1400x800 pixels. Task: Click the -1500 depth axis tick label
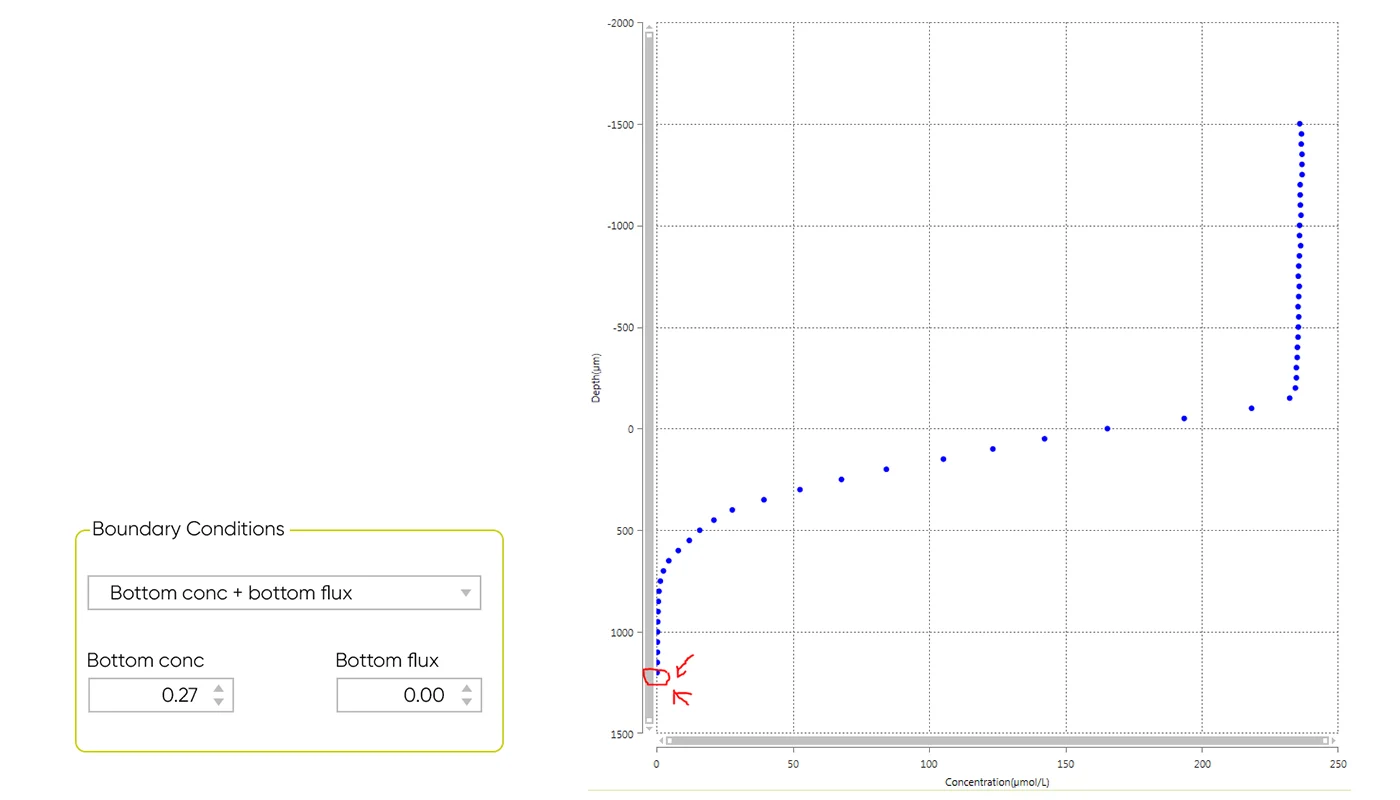coord(620,124)
